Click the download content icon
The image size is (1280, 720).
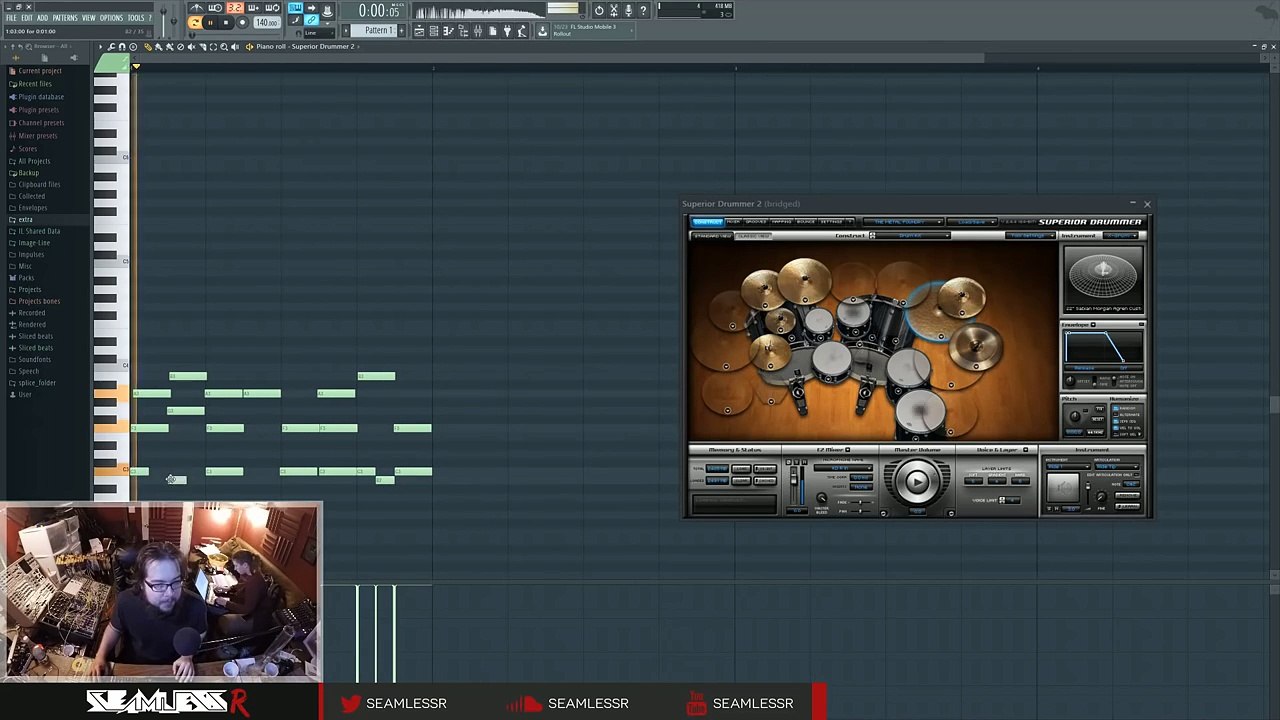(x=542, y=31)
